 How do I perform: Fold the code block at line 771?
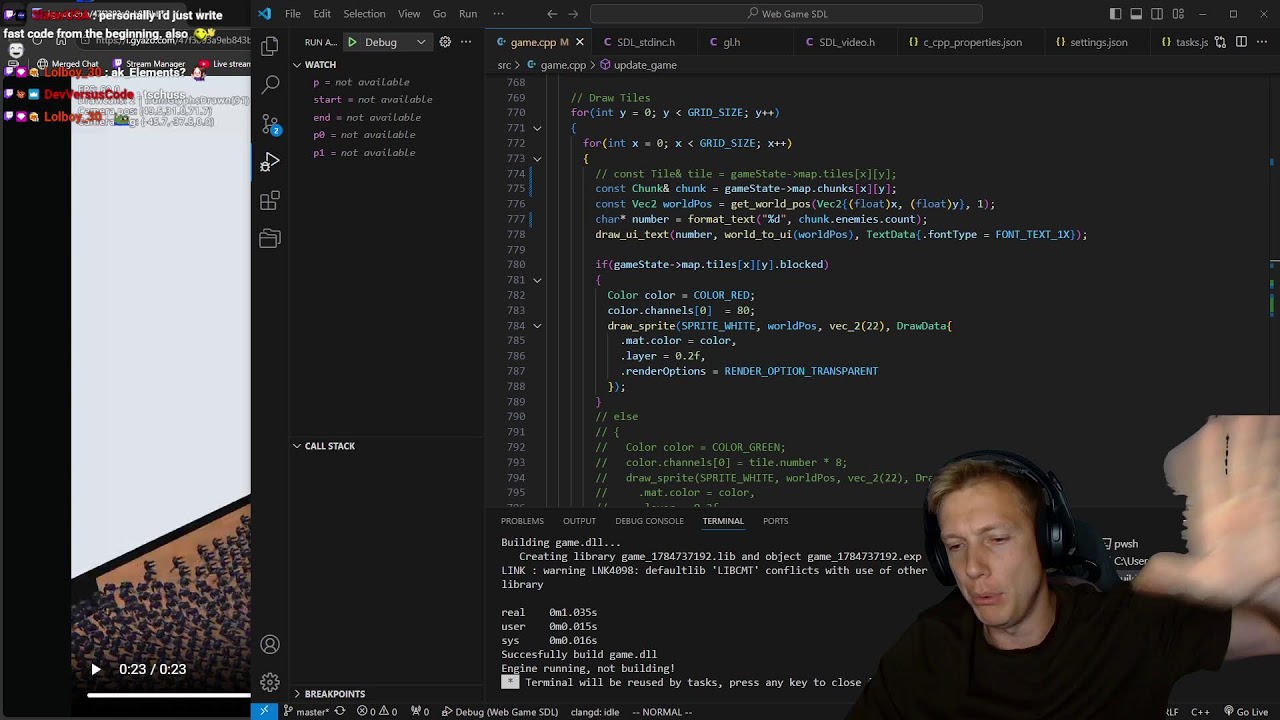[x=537, y=128]
